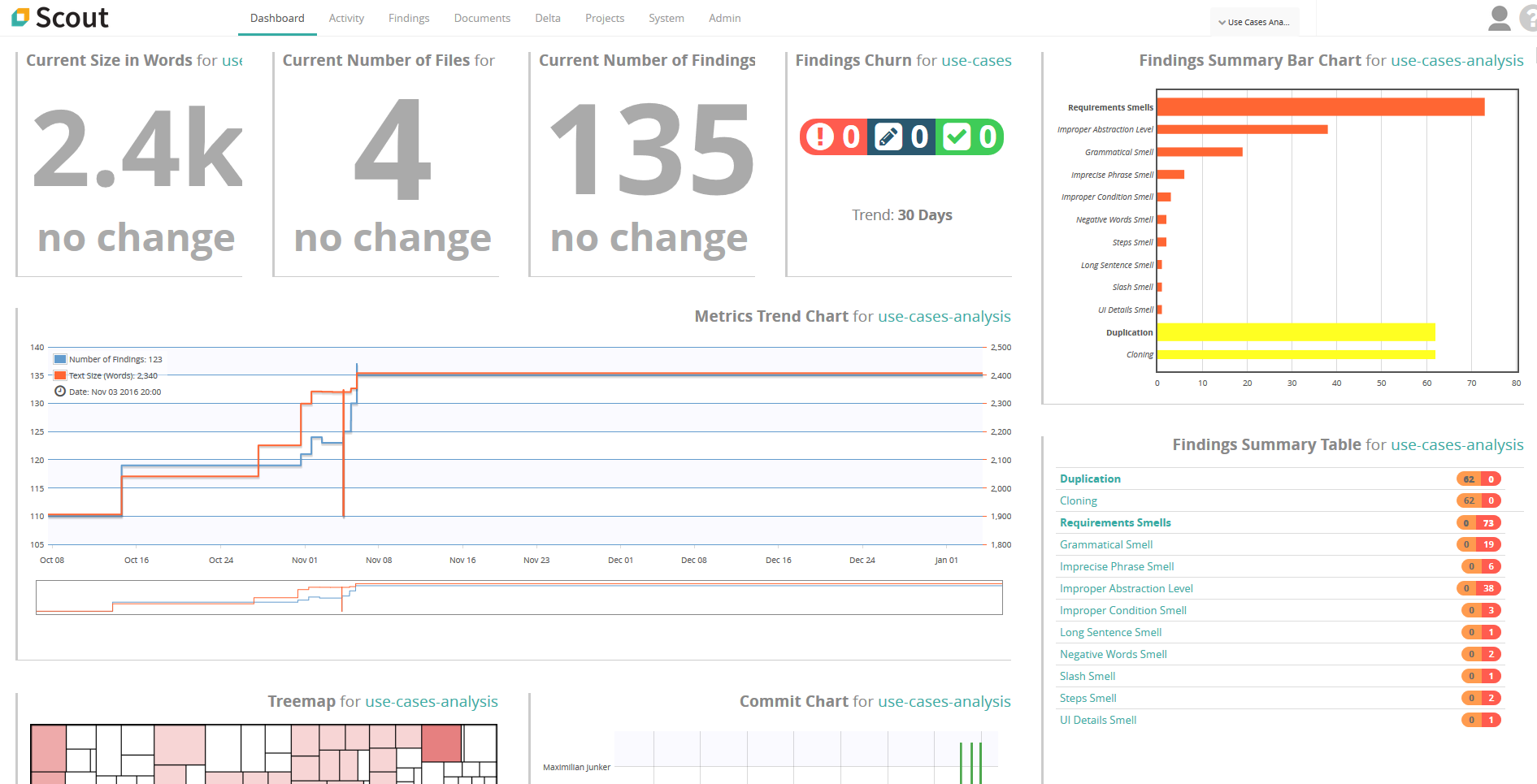Viewport: 1537px width, 784px height.
Task: Expand the Requirements Smells table group
Action: (x=1114, y=522)
